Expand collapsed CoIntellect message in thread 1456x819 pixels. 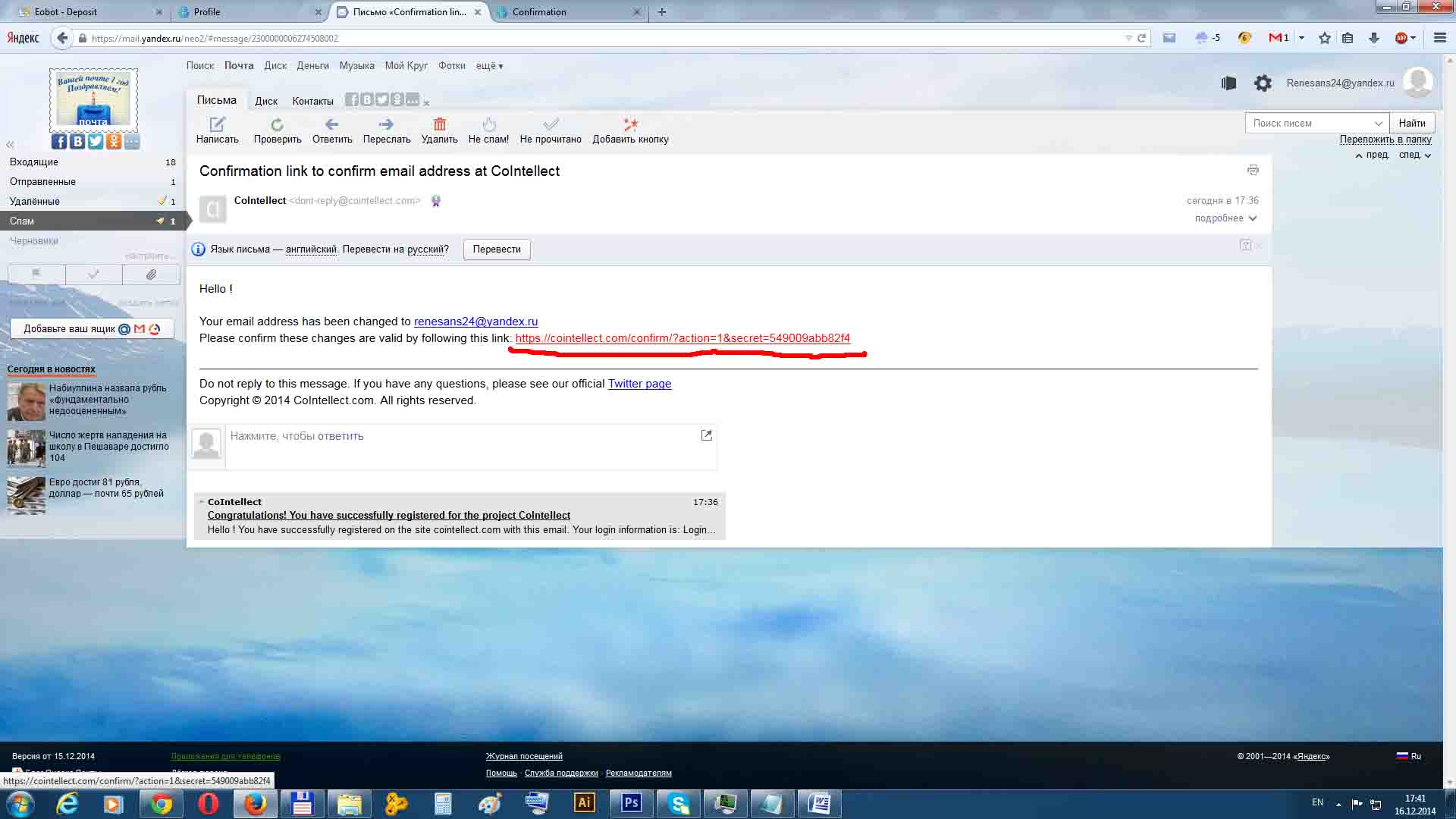coord(460,516)
